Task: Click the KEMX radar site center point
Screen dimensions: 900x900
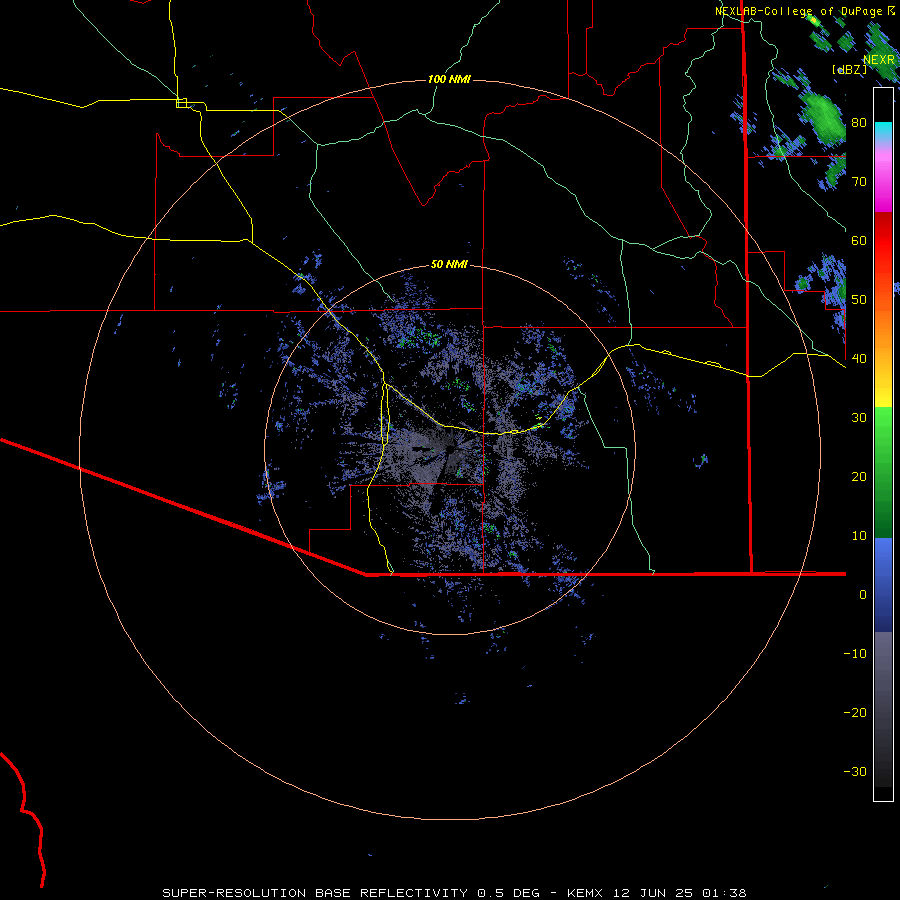Action: [450, 448]
